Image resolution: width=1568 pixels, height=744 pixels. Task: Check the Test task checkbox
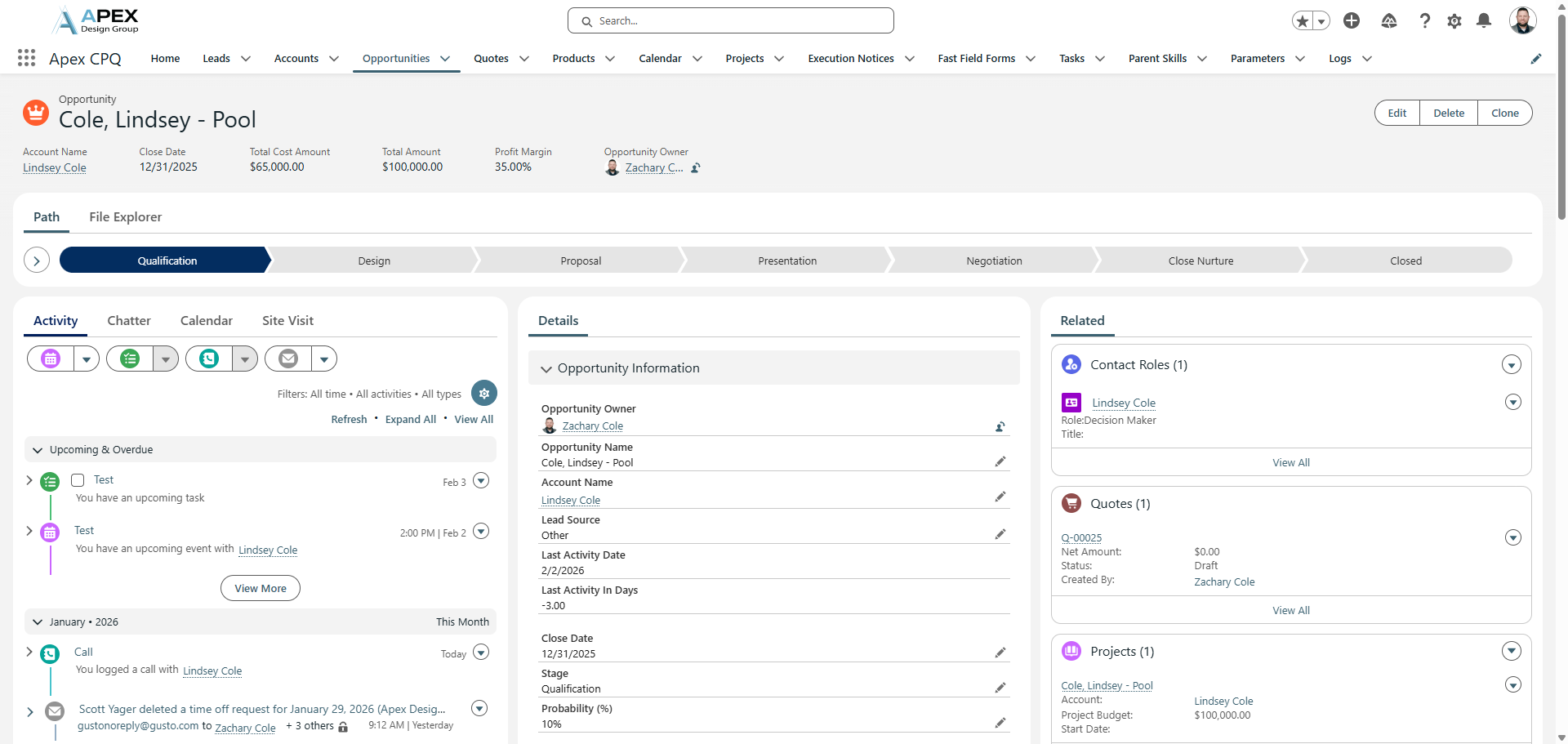point(78,480)
